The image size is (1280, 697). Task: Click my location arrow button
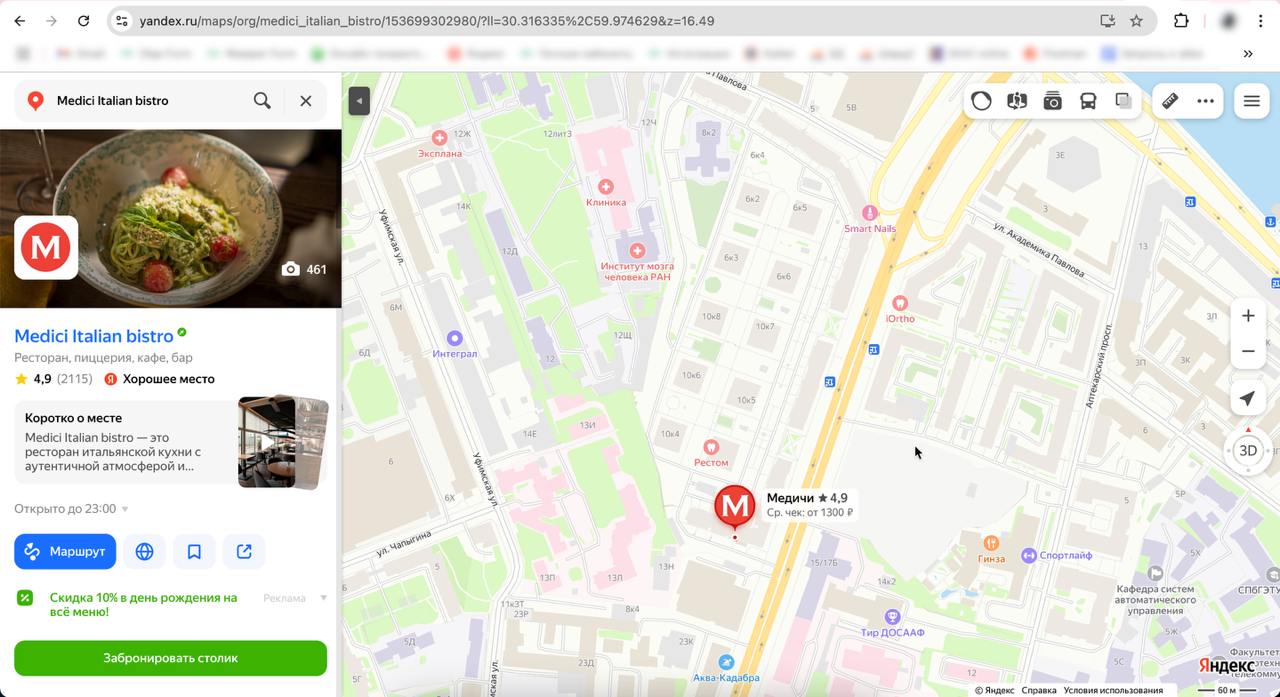[1247, 398]
